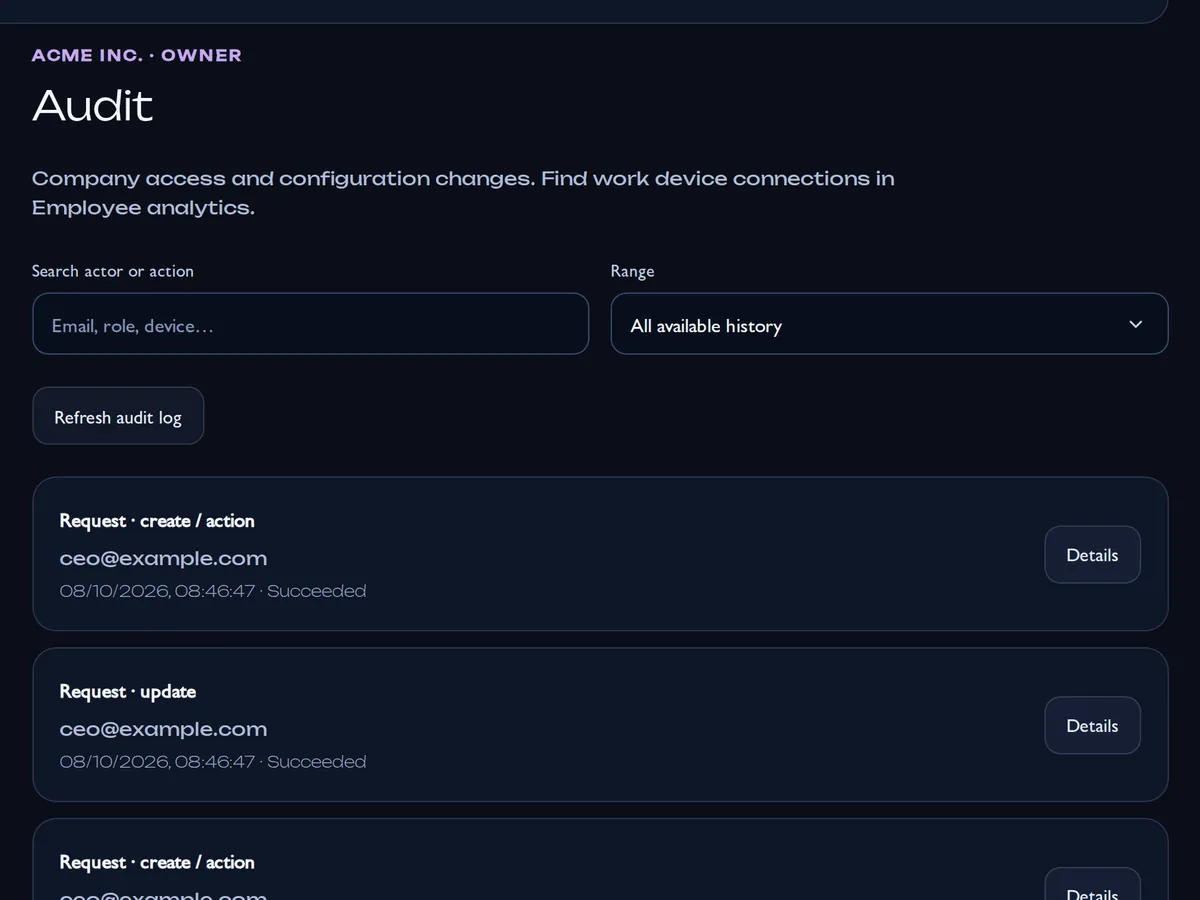The height and width of the screenshot is (900, 1200).
Task: Click ceo@example.com in the Request update entry
Action: [x=163, y=729]
